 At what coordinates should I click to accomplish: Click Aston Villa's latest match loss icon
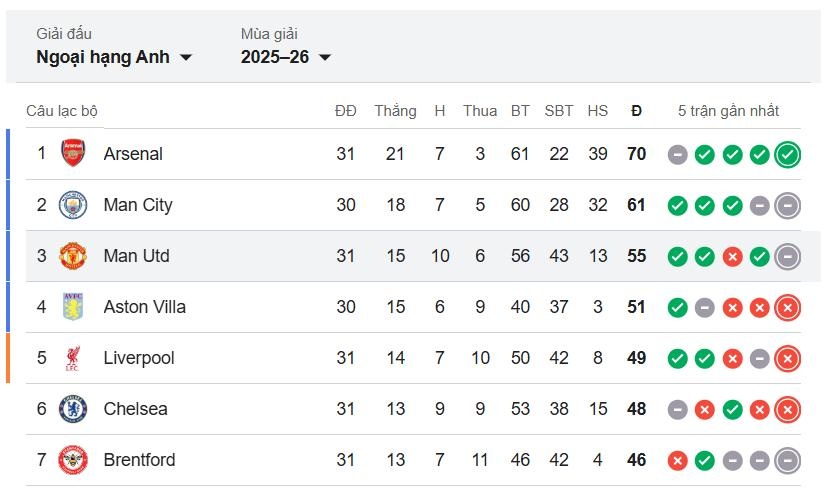click(787, 308)
